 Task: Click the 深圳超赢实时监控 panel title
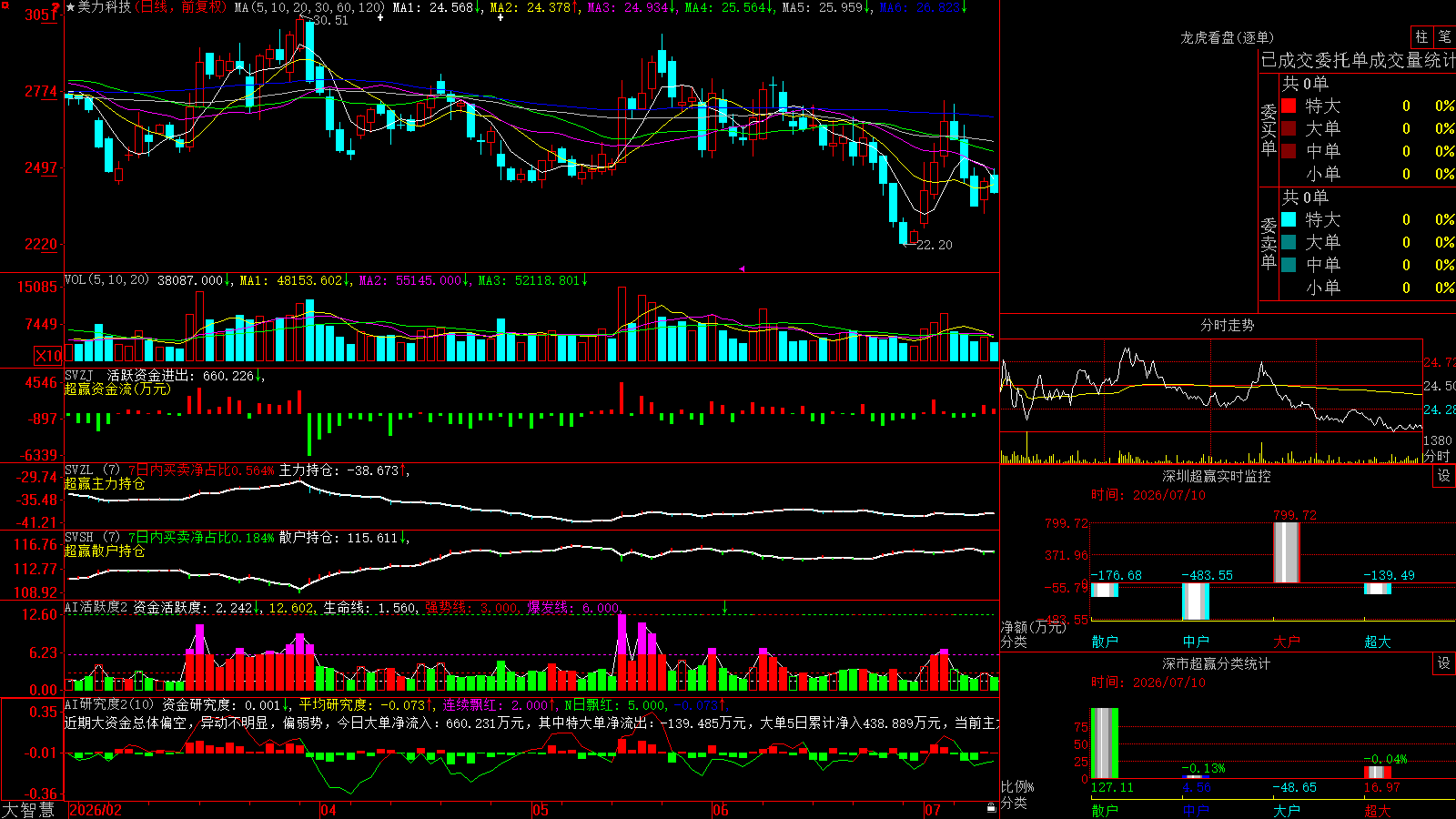tap(1217, 476)
